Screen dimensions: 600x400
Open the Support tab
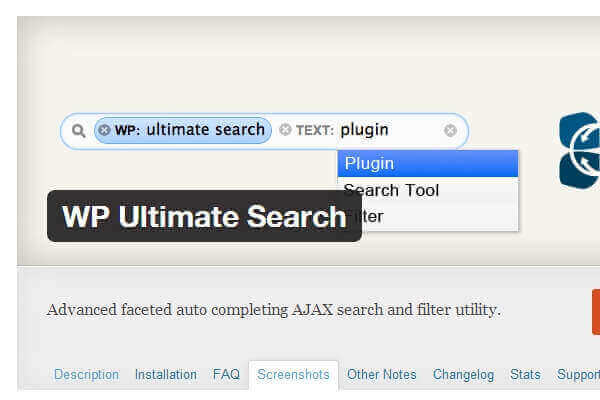(x=578, y=375)
